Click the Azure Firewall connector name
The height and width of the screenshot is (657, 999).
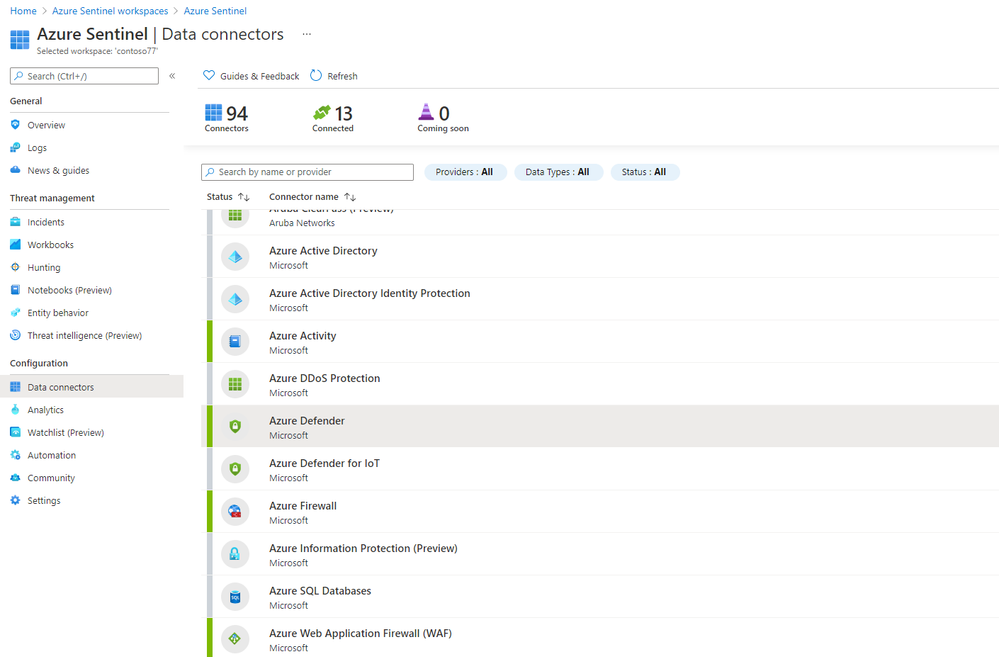tap(303, 505)
